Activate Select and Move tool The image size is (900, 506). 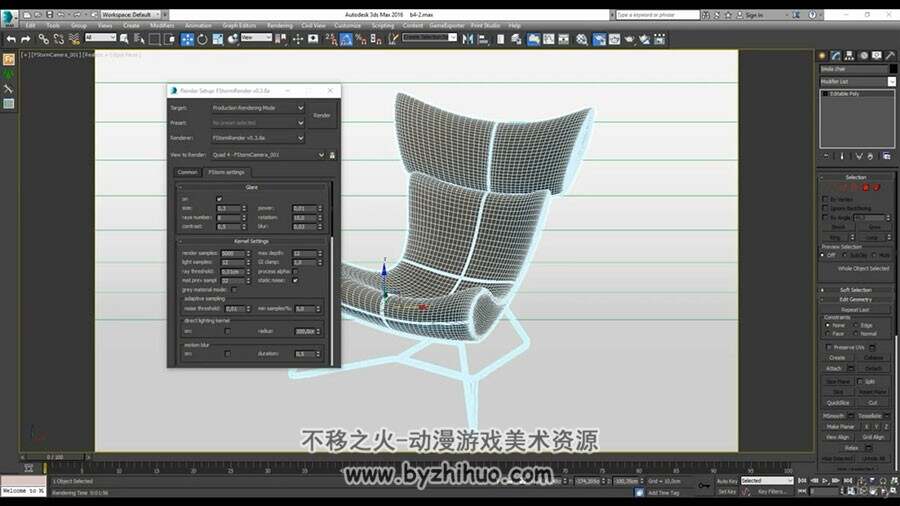(187, 39)
